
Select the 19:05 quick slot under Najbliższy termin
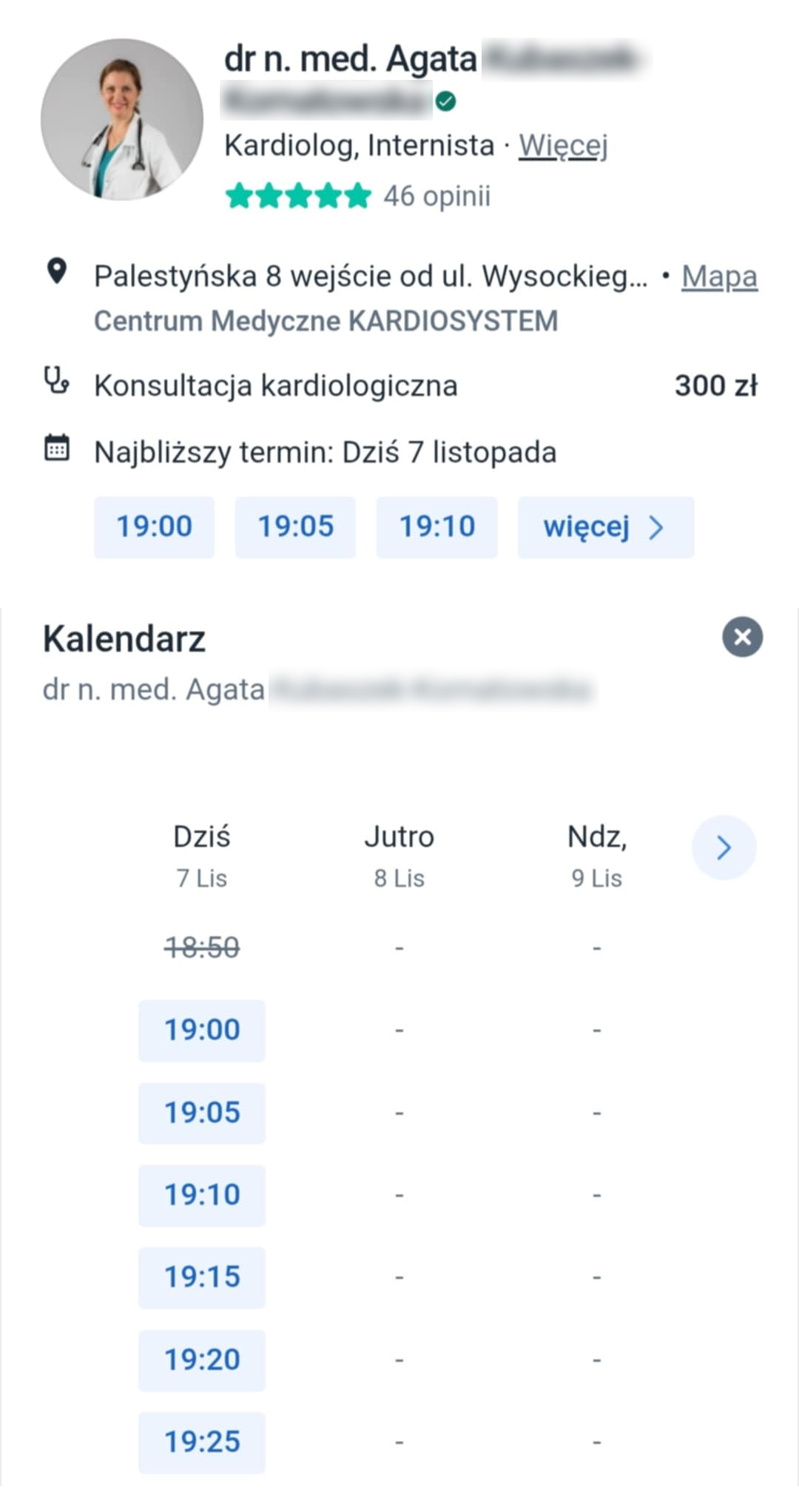295,527
